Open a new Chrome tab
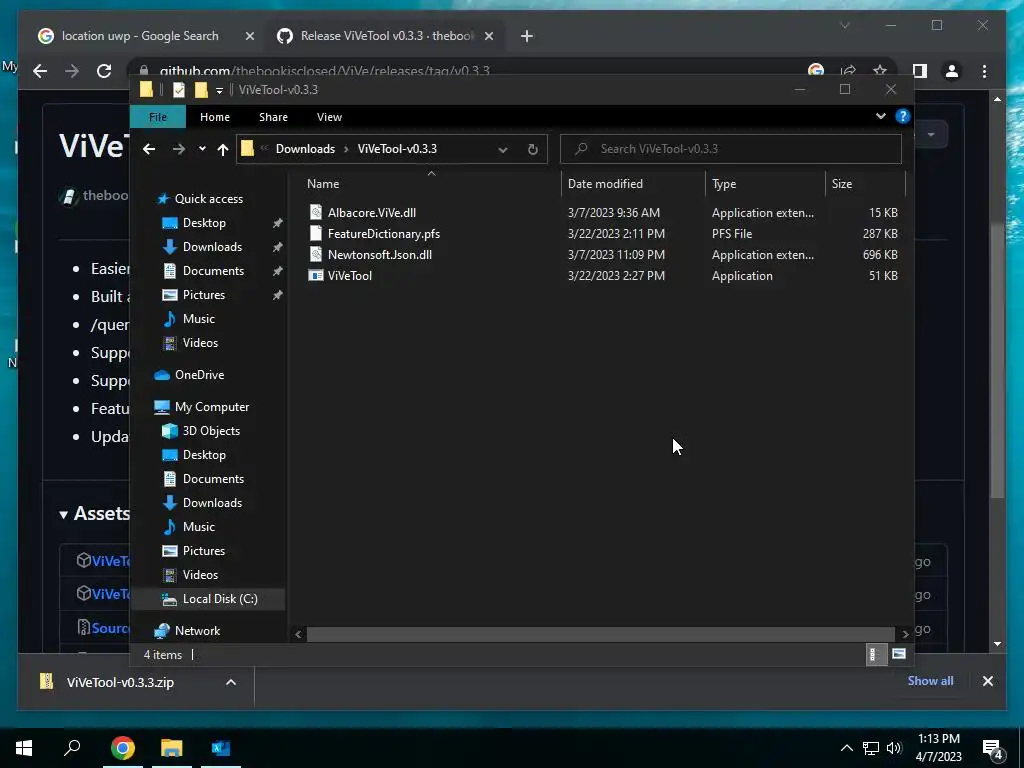This screenshot has height=768, width=1024. pos(527,37)
